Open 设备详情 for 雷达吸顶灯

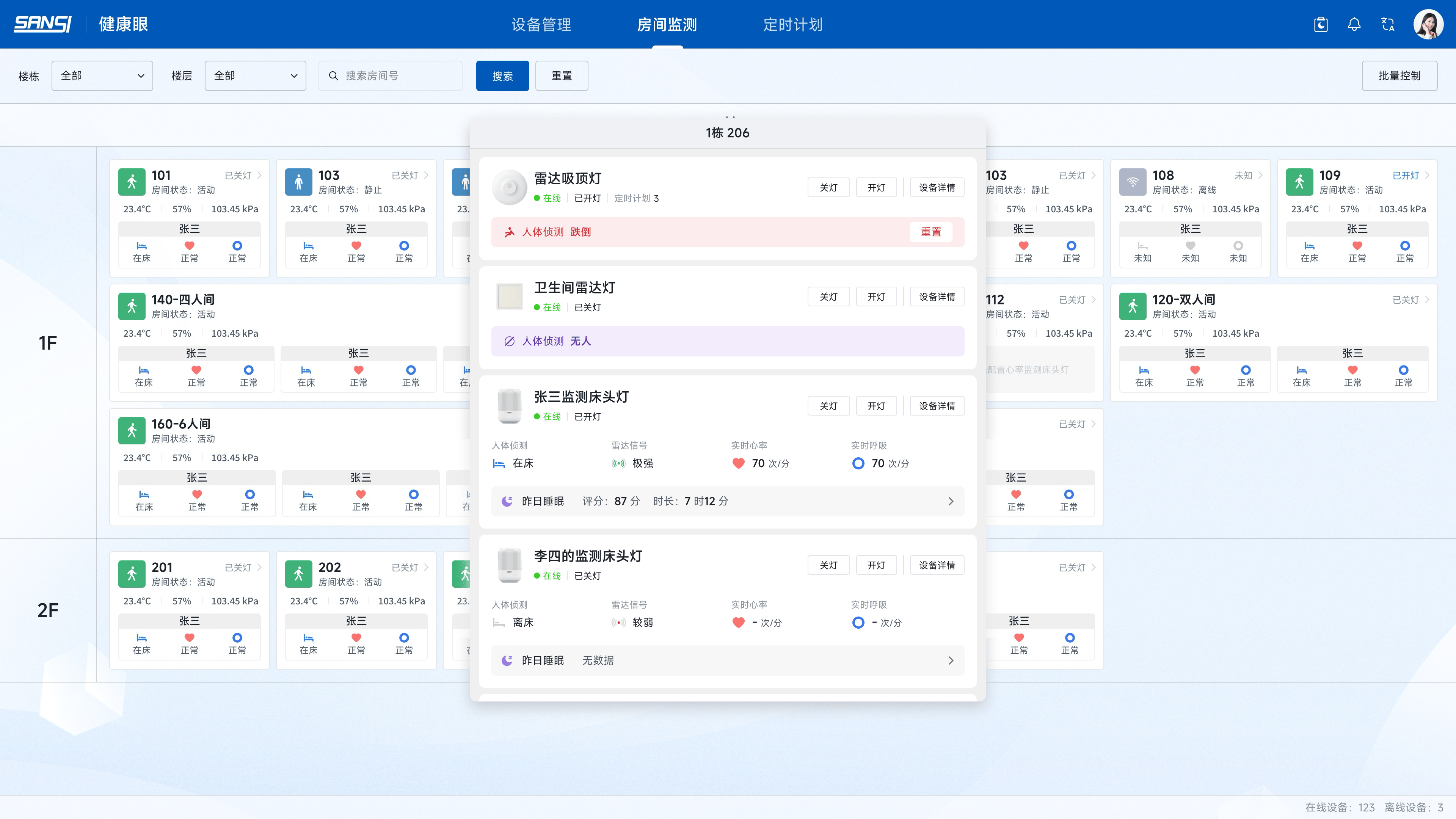[937, 188]
